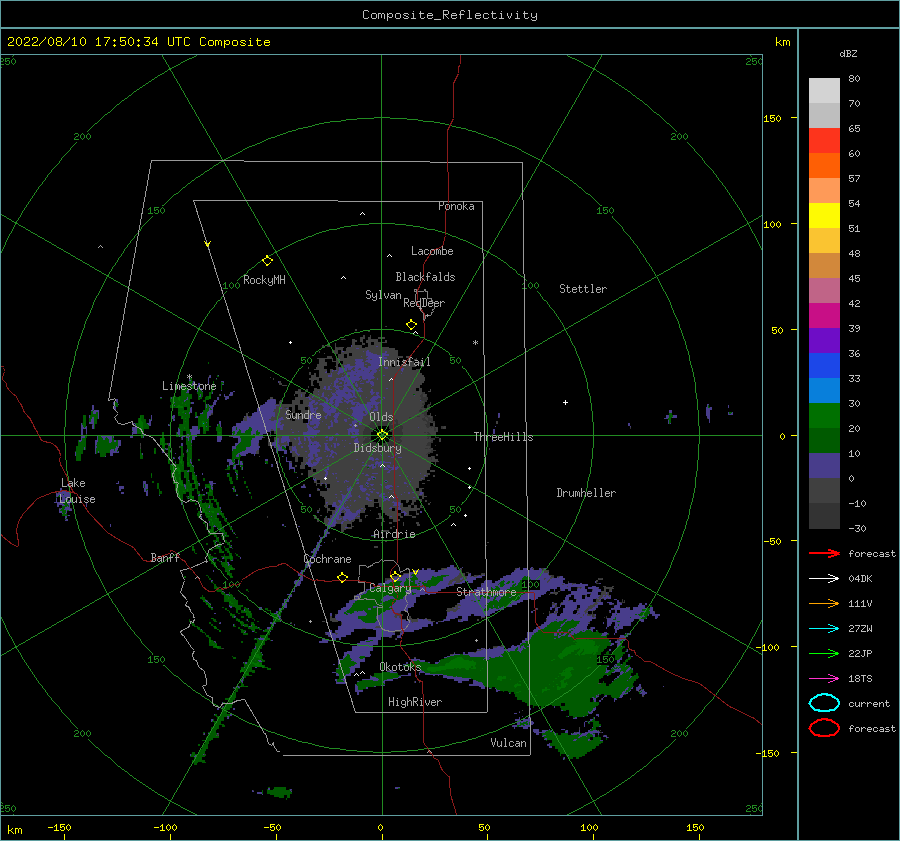Click the Ponoka city label
The height and width of the screenshot is (841, 900).
click(456, 206)
